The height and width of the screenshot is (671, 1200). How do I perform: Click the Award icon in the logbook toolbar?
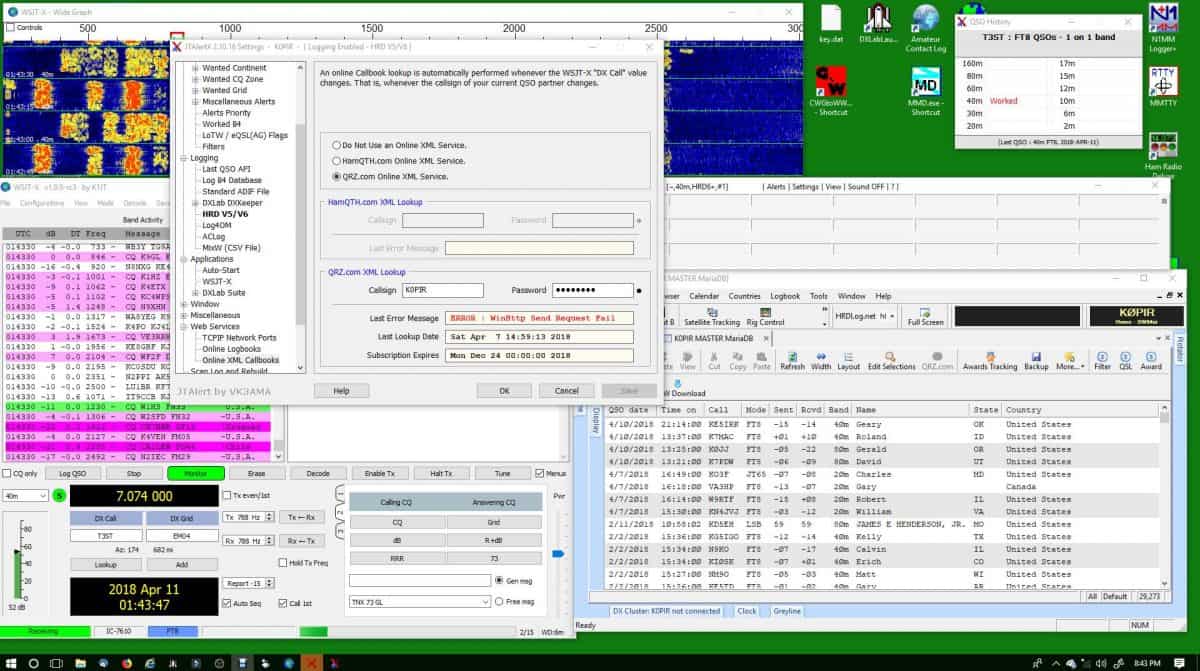[x=1151, y=360]
